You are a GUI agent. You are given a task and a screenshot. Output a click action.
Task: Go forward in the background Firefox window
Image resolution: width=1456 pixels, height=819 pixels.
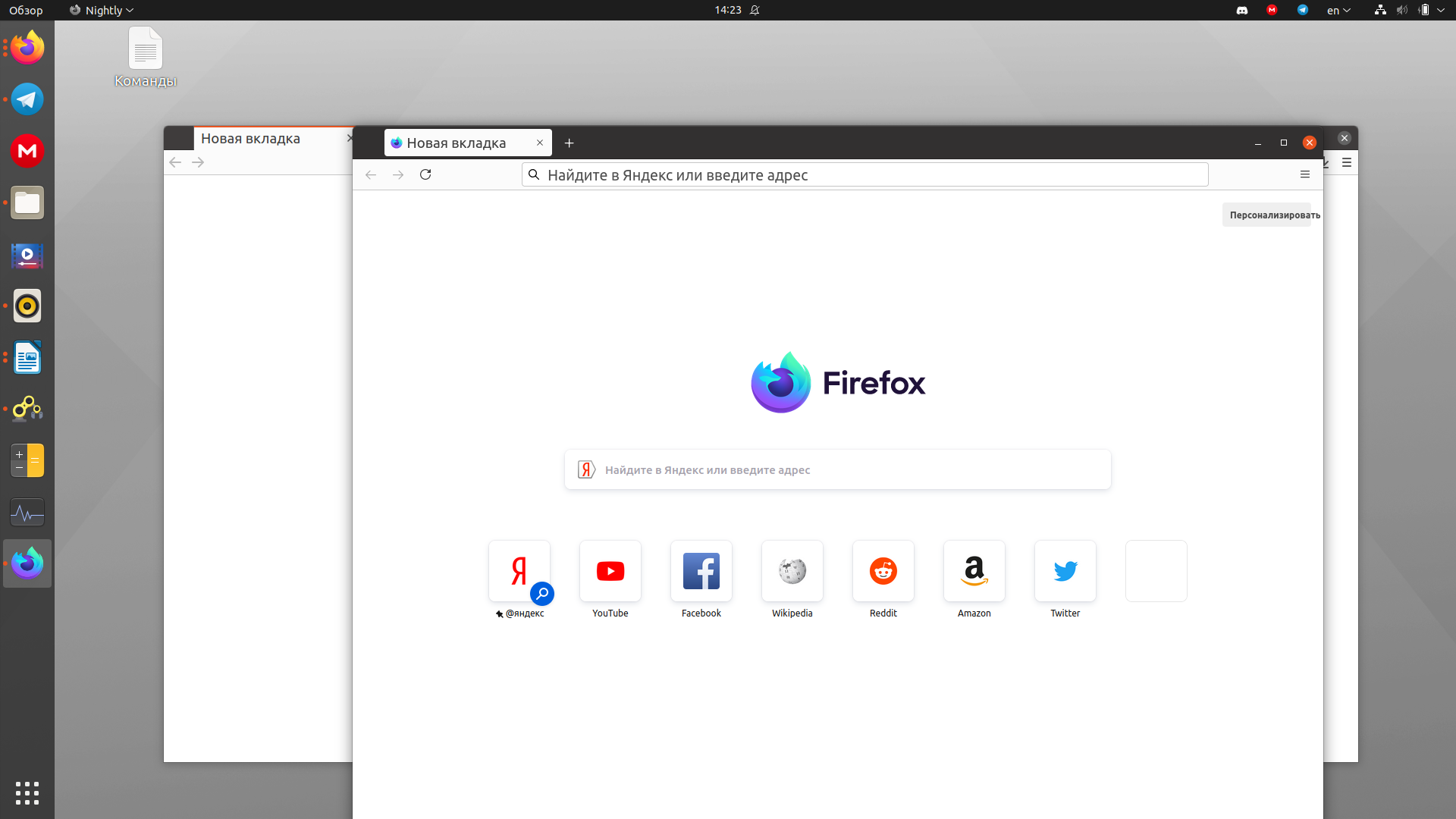198,162
